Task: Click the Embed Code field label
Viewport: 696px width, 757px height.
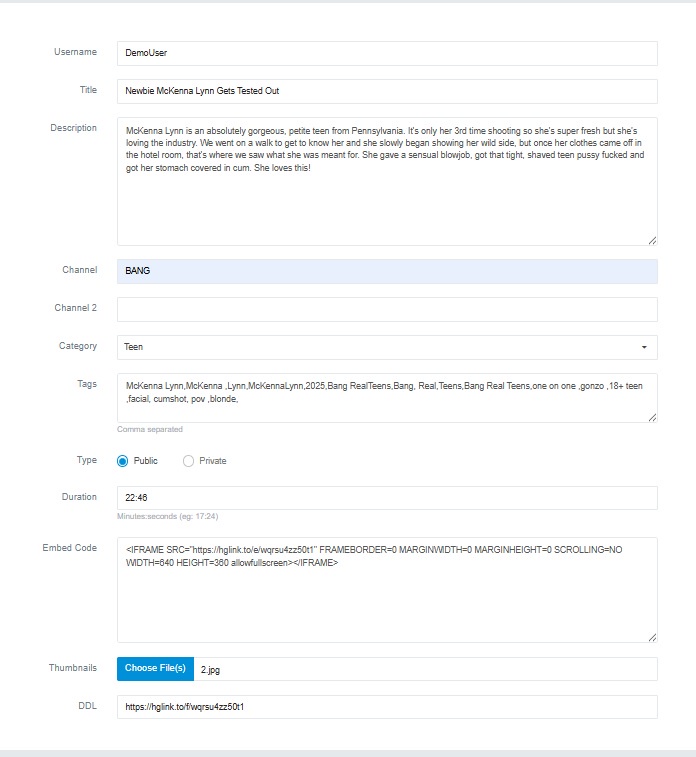Action: tap(69, 548)
